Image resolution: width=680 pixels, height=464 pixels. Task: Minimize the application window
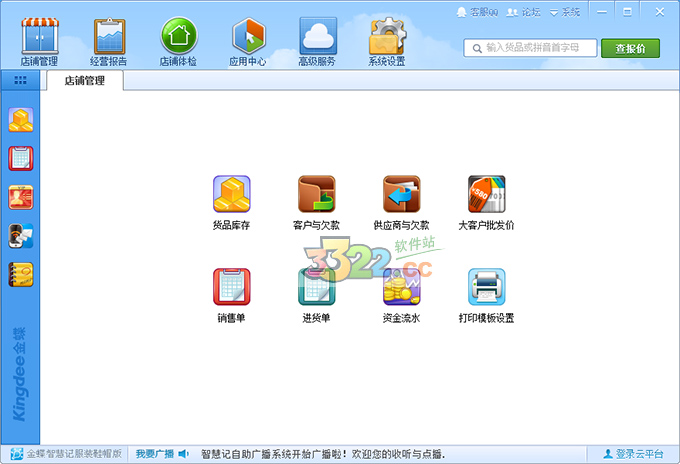click(x=602, y=12)
